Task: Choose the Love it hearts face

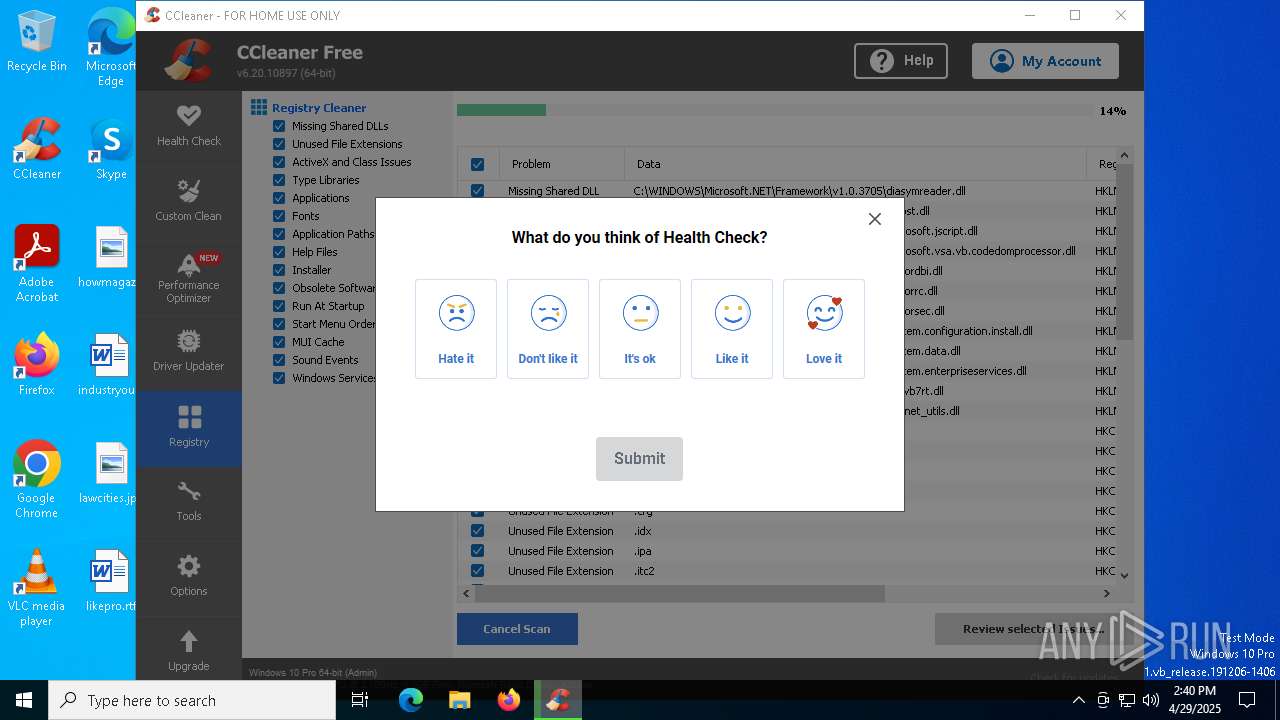Action: pyautogui.click(x=824, y=329)
